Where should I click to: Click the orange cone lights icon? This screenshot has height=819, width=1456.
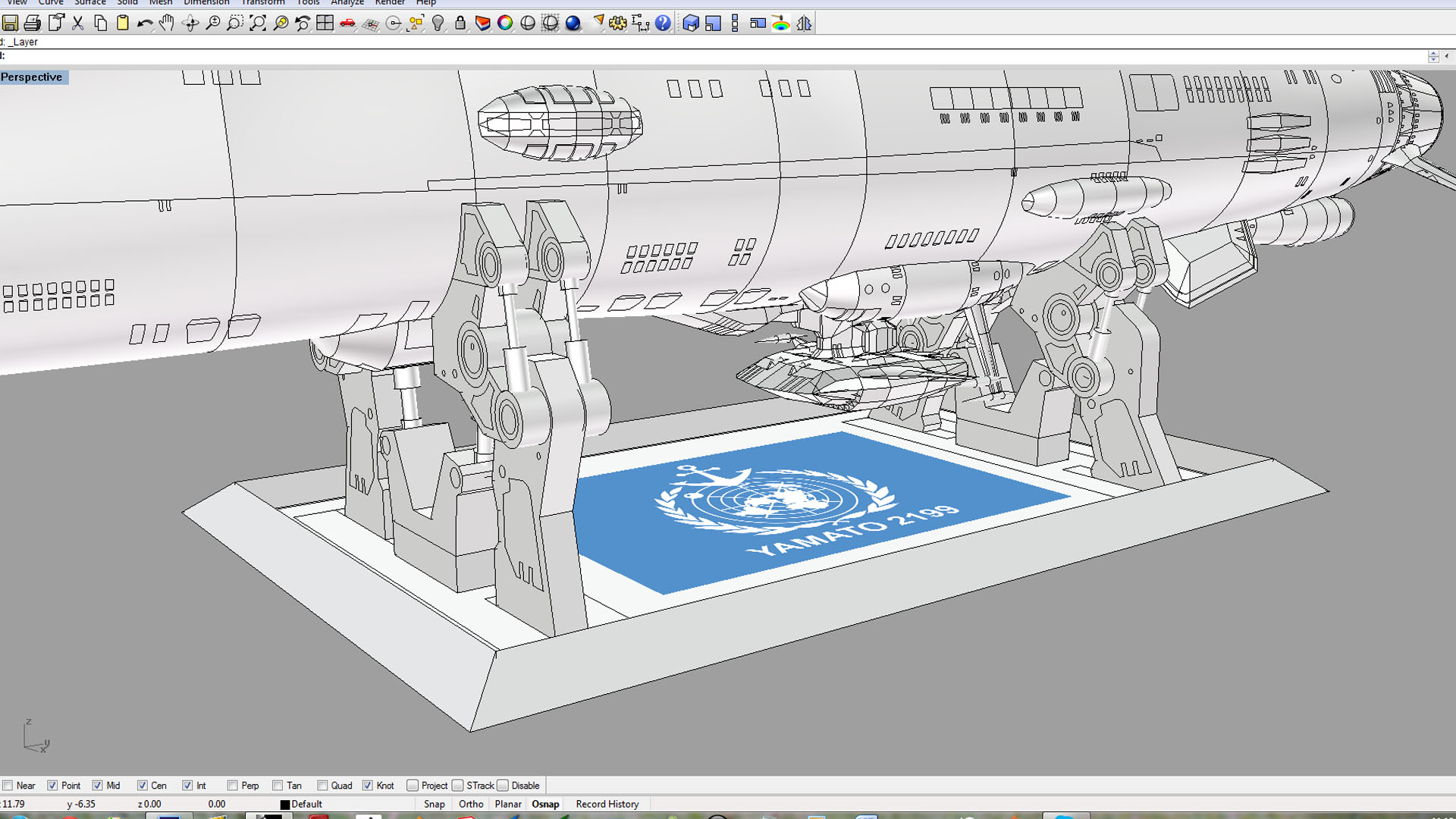point(598,24)
